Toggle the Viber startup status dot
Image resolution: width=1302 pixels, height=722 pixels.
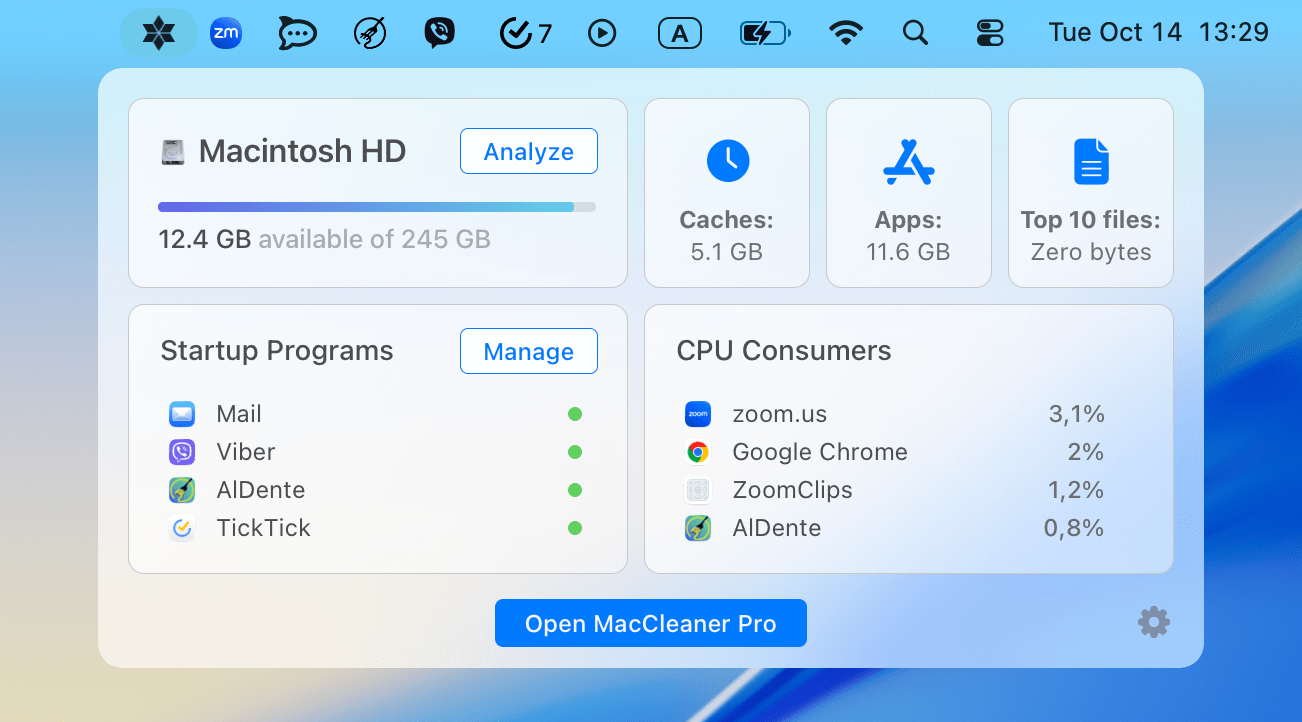[x=575, y=452]
